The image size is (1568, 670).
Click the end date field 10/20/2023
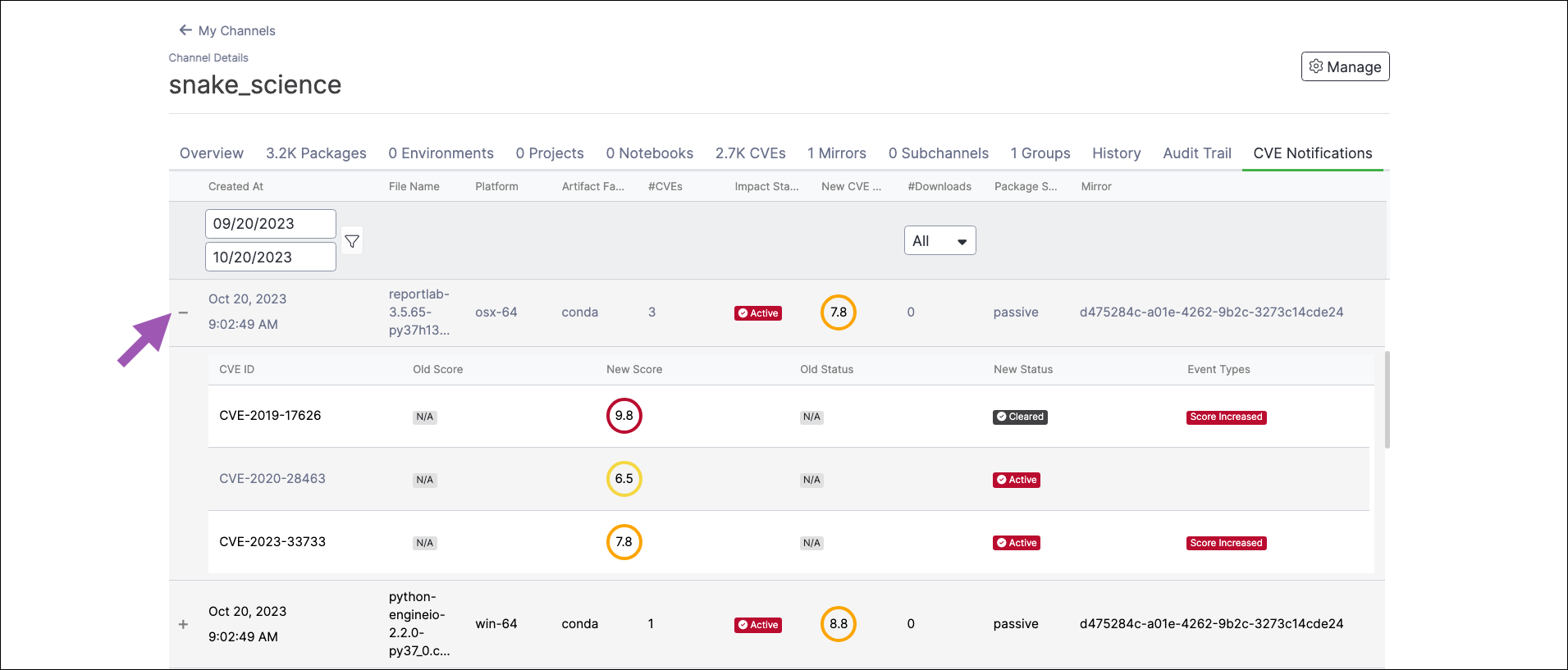271,257
